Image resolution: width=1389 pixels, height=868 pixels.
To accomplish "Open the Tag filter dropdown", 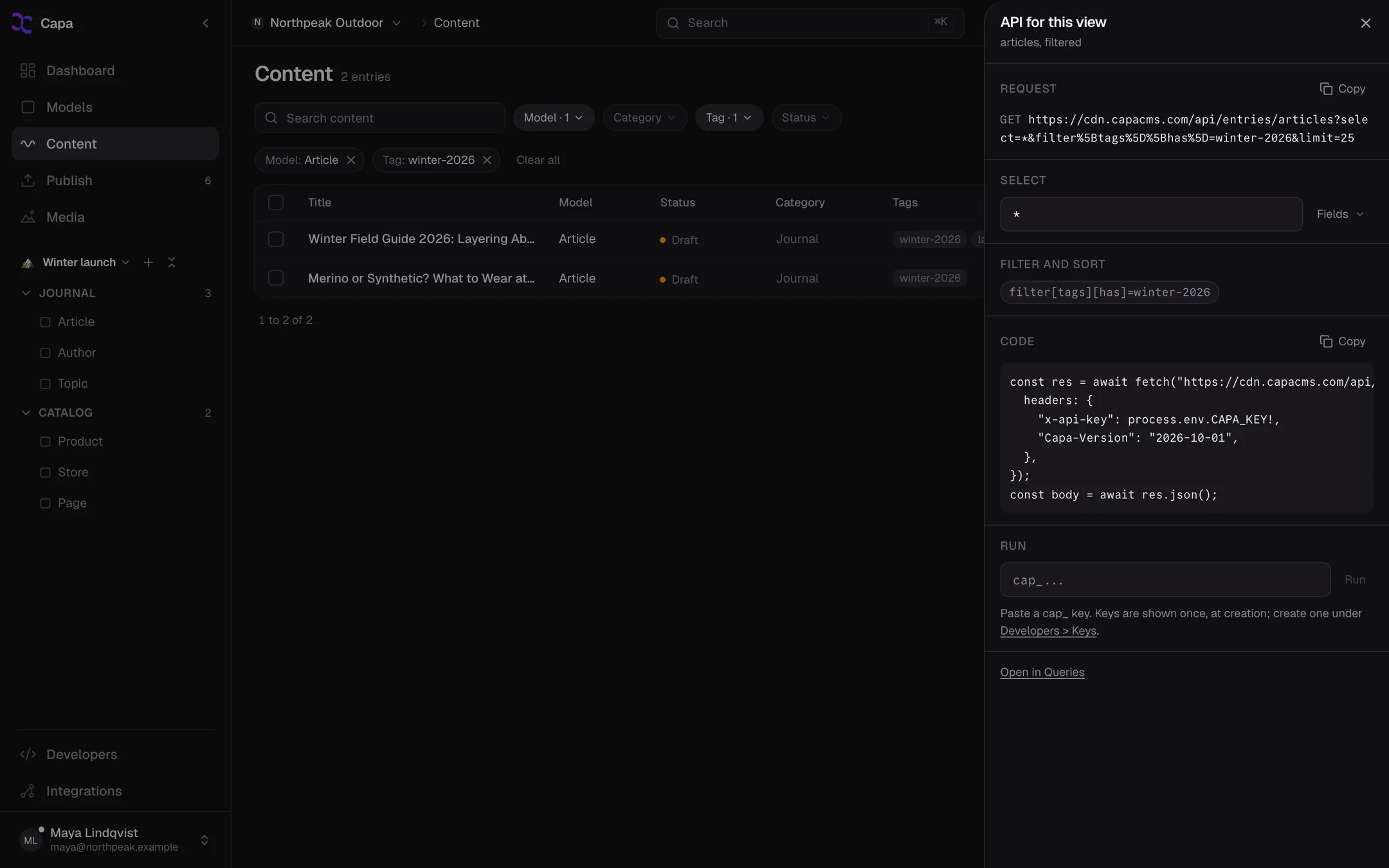I will (x=729, y=118).
